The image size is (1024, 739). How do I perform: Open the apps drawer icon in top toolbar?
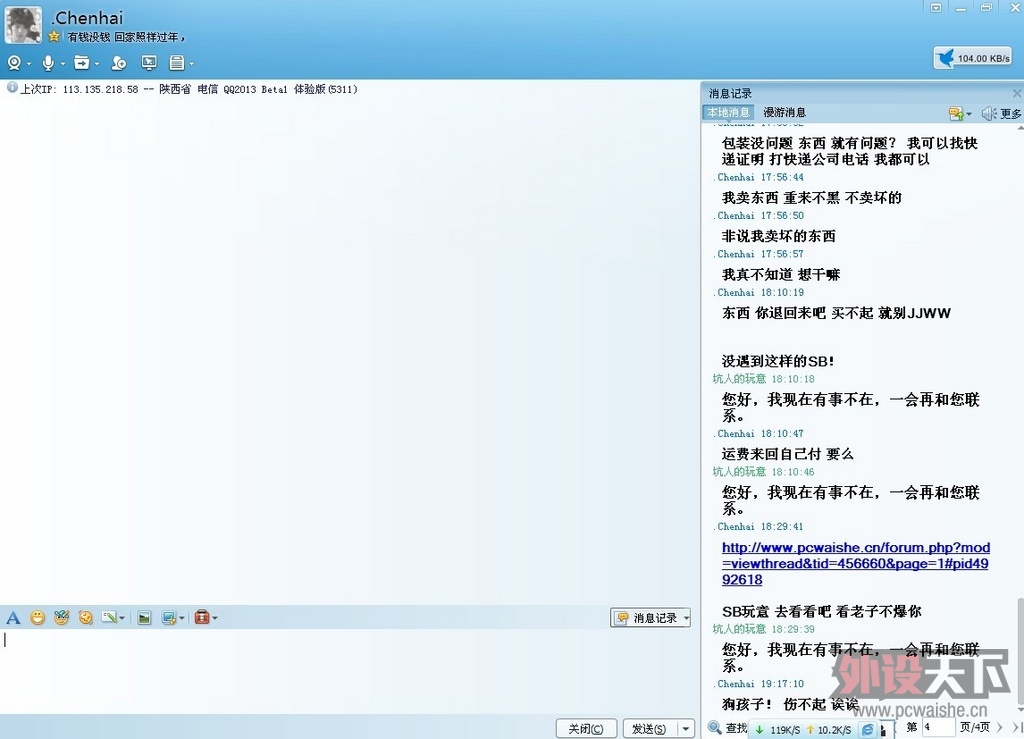[176, 63]
